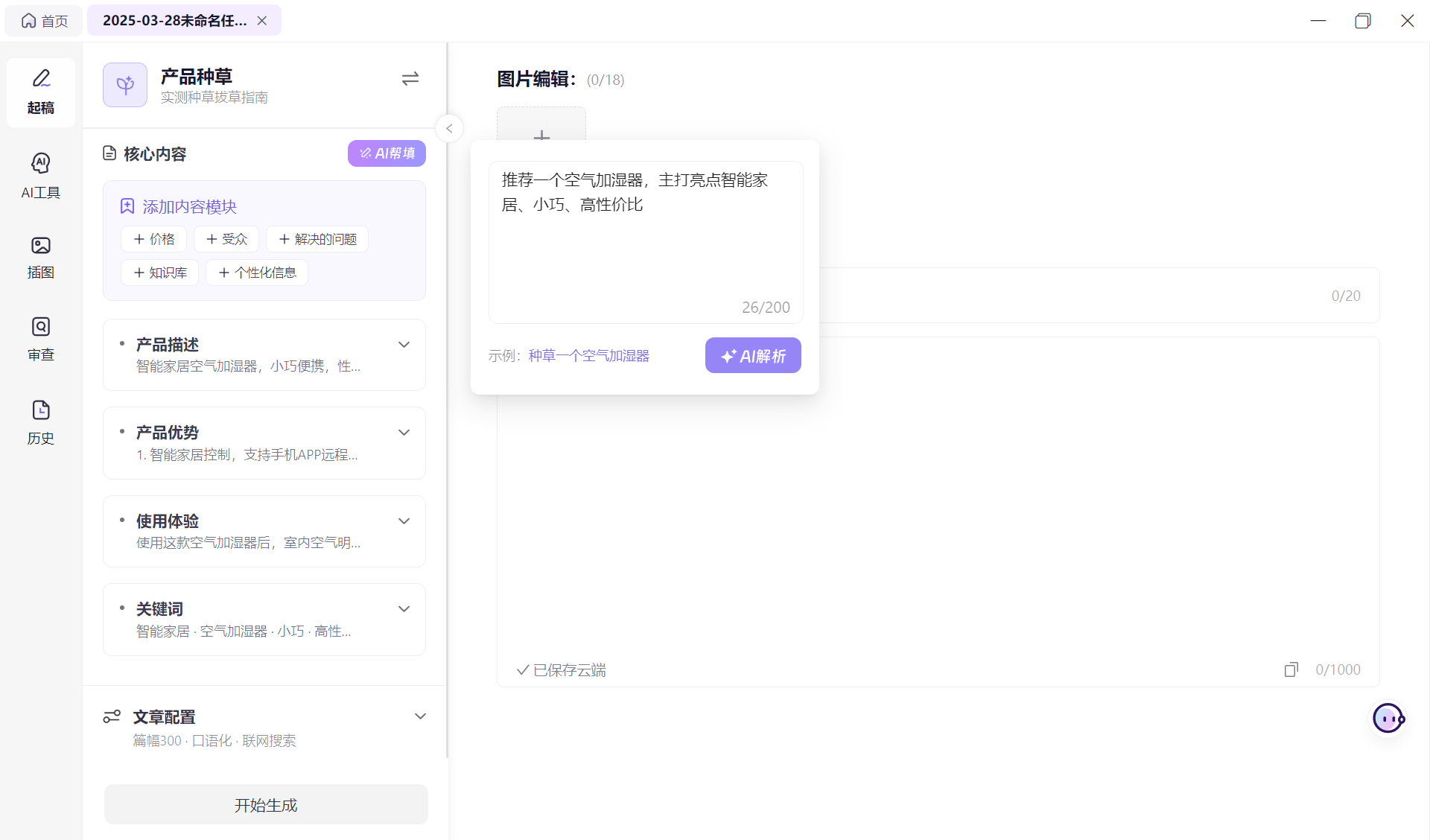Image resolution: width=1430 pixels, height=840 pixels.
Task: Expand the 产品描述 section
Action: [404, 344]
